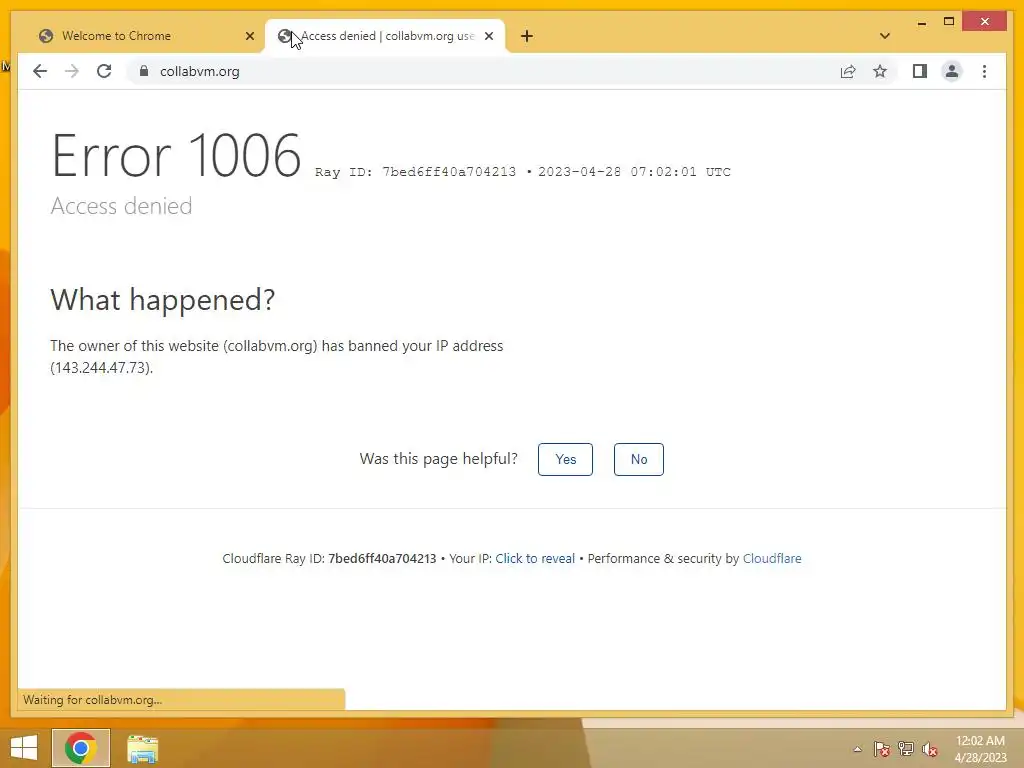Image resolution: width=1024 pixels, height=768 pixels.
Task: Expand the tab search chevron
Action: (x=885, y=36)
